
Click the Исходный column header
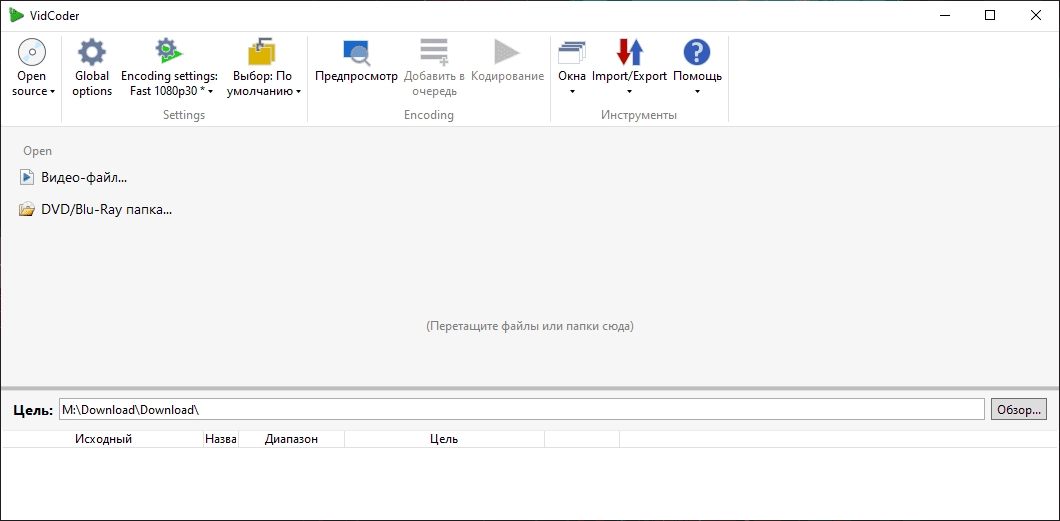[103, 439]
